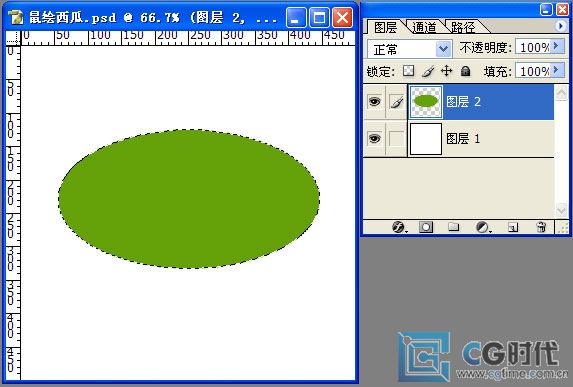Toggle the link box of 图层 1
Screen dimensions: 573x387
(396, 139)
